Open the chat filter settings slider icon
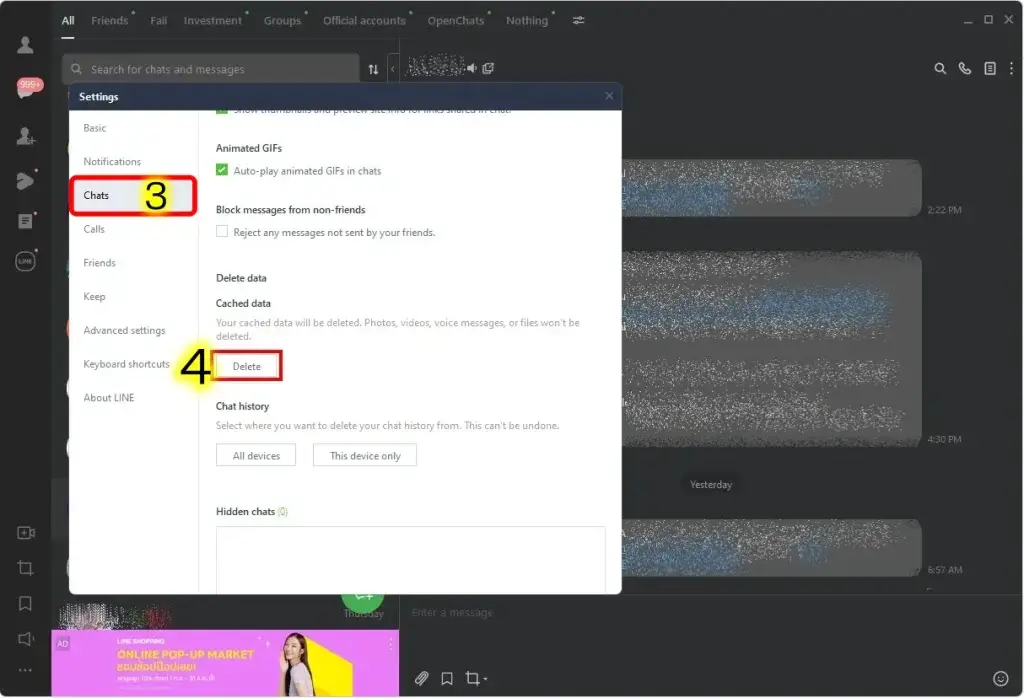Viewport: 1024px width, 698px height. [x=579, y=20]
